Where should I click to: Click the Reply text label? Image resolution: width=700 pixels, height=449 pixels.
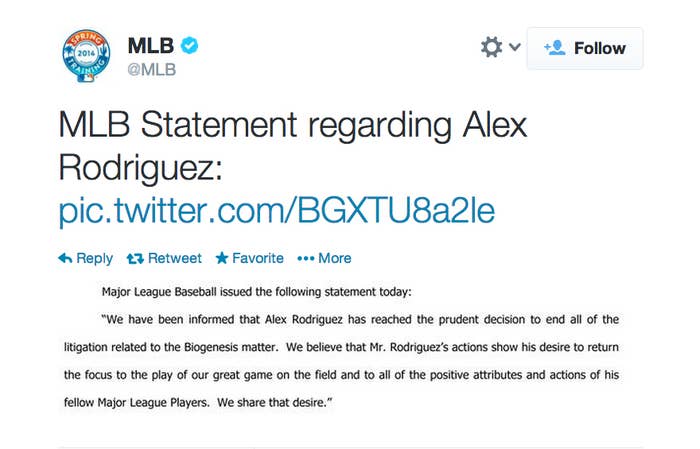point(94,258)
